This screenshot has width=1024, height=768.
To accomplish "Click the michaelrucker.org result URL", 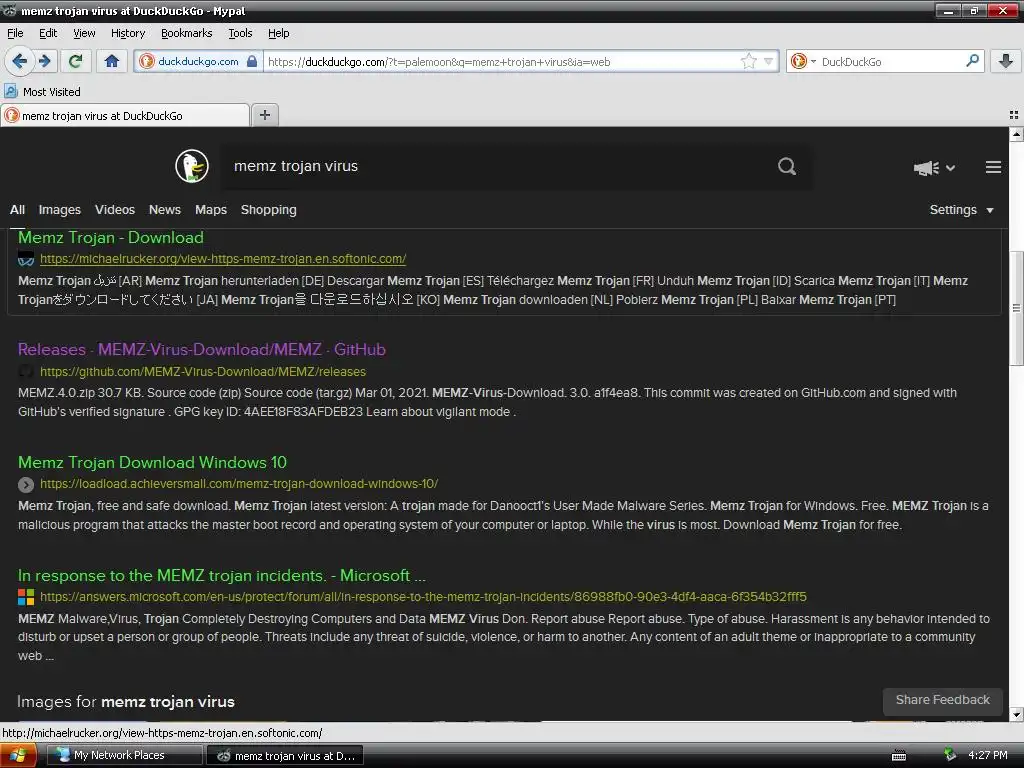I will pyautogui.click(x=223, y=259).
